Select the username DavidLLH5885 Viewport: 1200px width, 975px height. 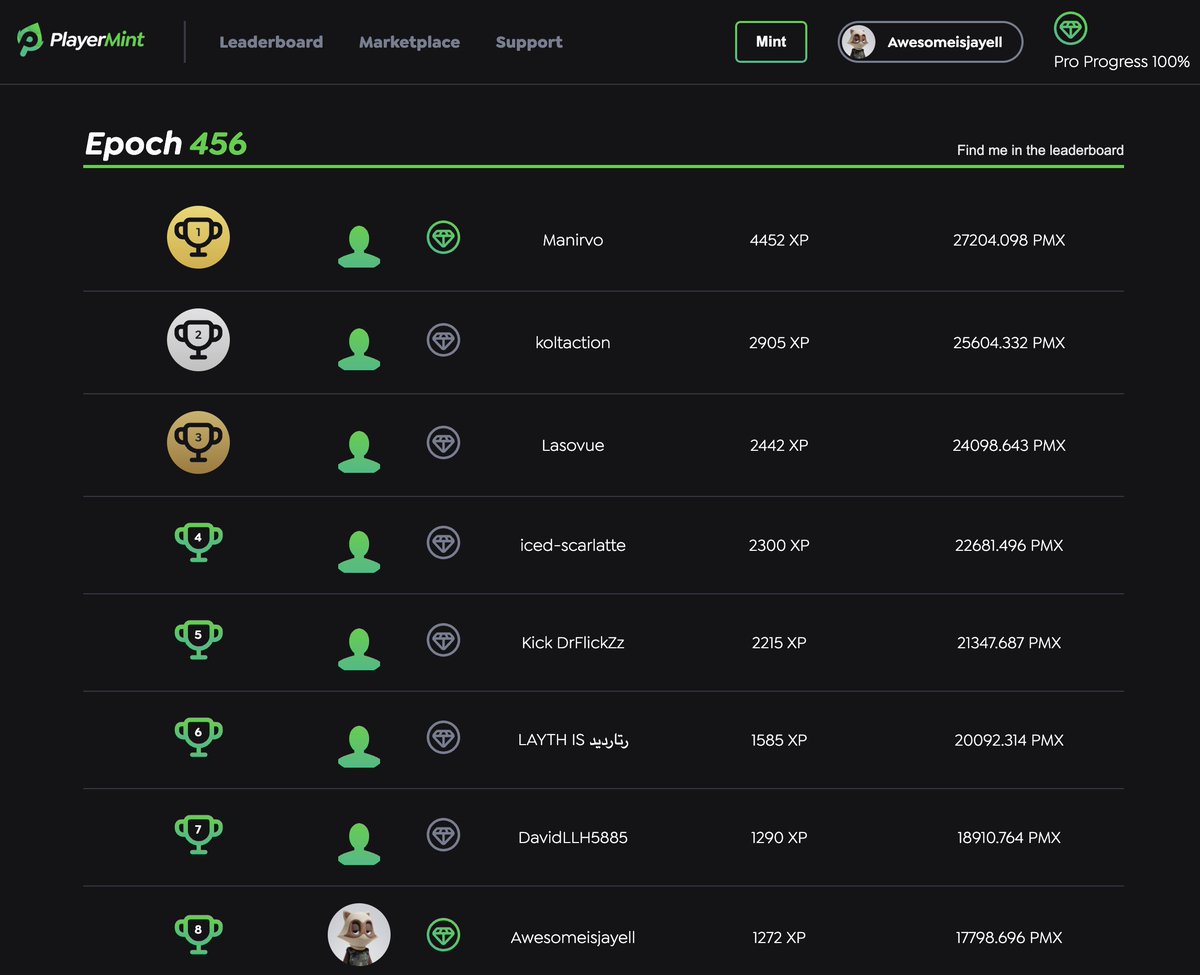click(x=573, y=837)
